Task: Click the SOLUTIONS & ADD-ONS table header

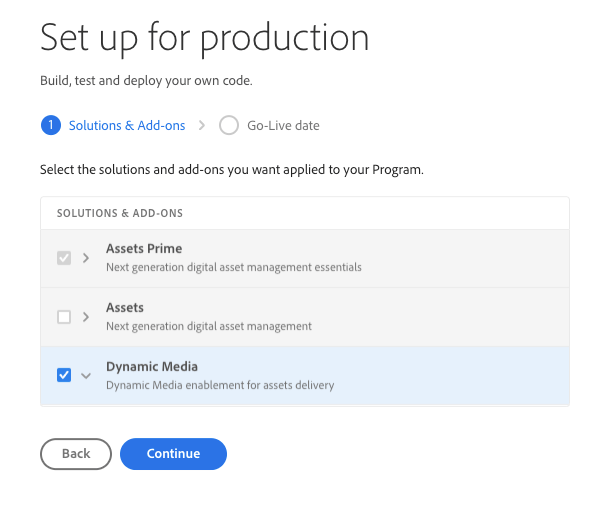Action: [x=119, y=214]
